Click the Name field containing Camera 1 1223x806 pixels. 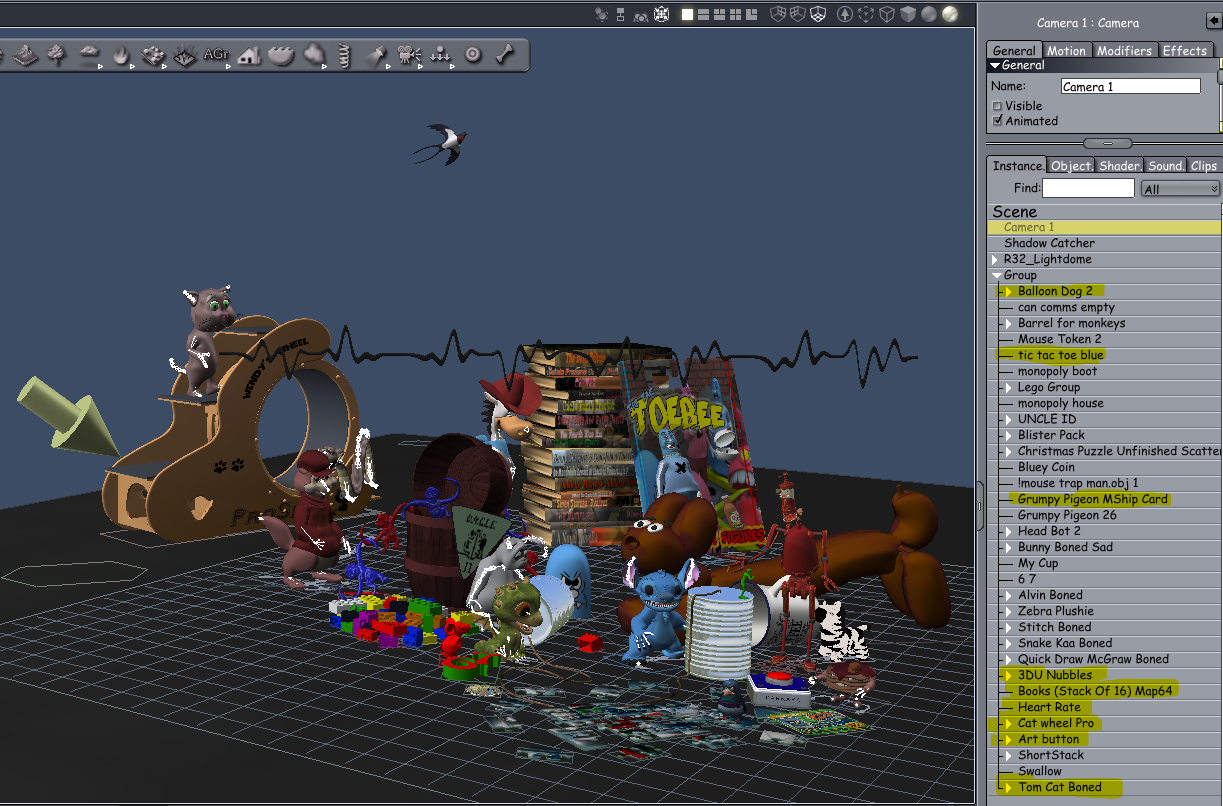tap(1130, 87)
